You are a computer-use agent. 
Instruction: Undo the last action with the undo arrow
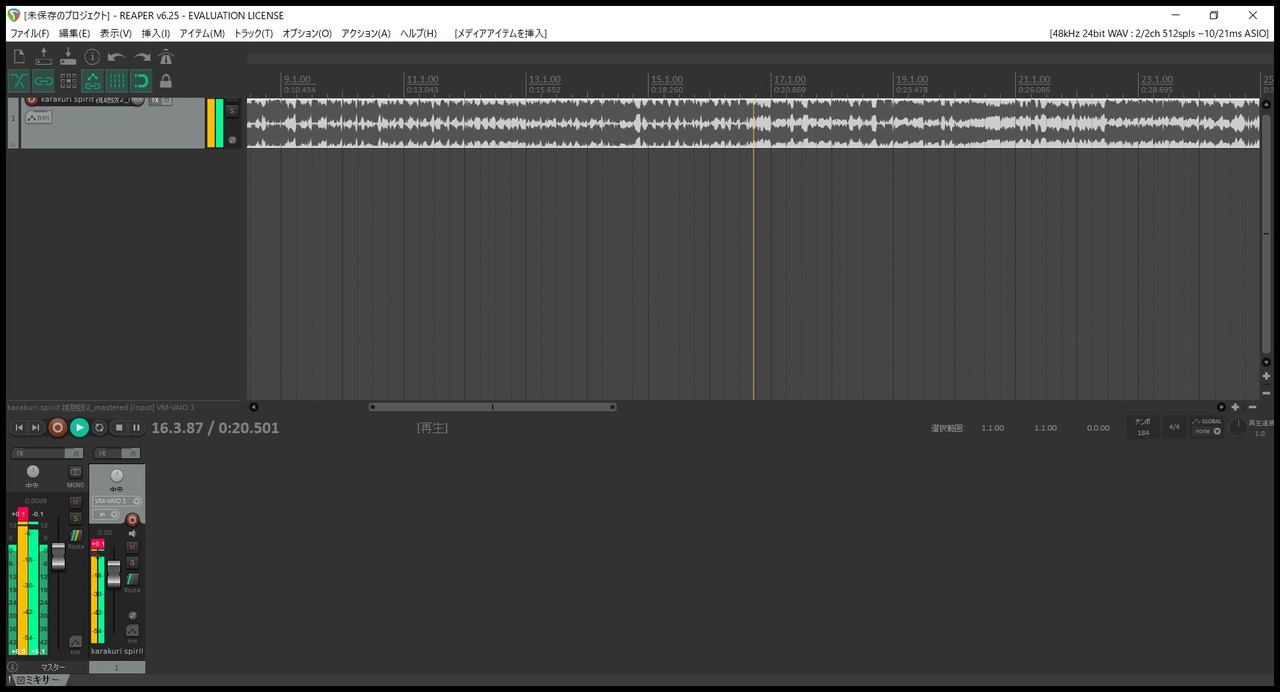pyautogui.click(x=116, y=57)
